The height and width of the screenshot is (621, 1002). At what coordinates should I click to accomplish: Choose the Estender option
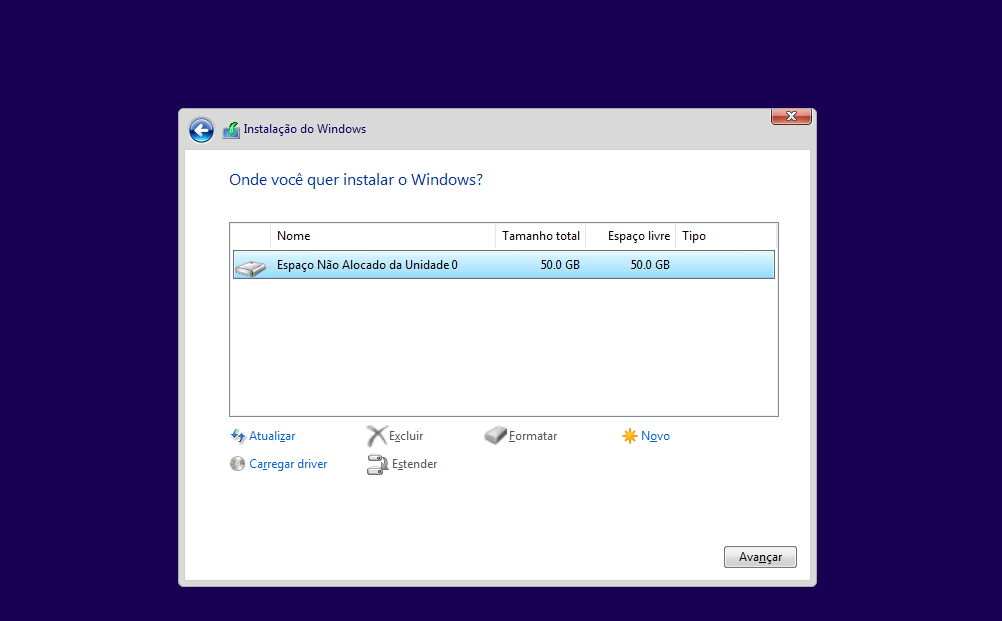tap(414, 464)
